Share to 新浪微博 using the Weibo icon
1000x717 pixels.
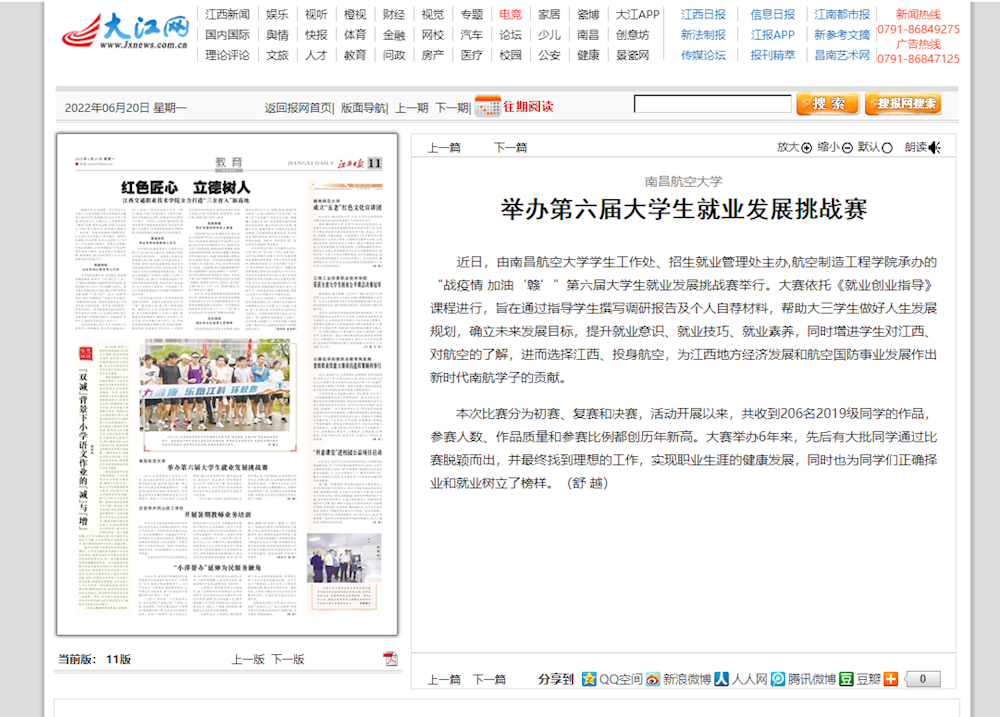click(x=653, y=679)
